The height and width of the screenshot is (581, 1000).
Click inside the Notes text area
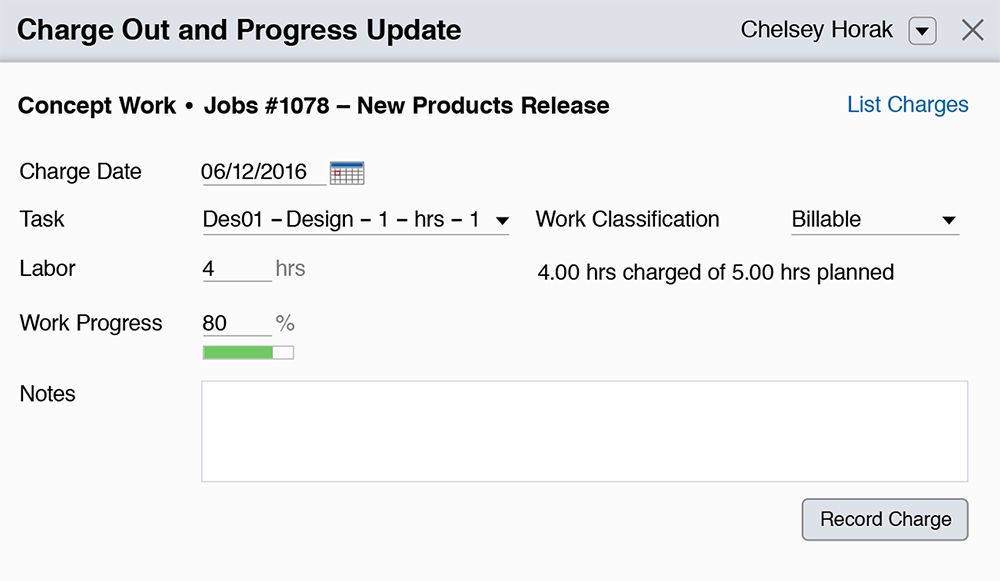point(584,431)
